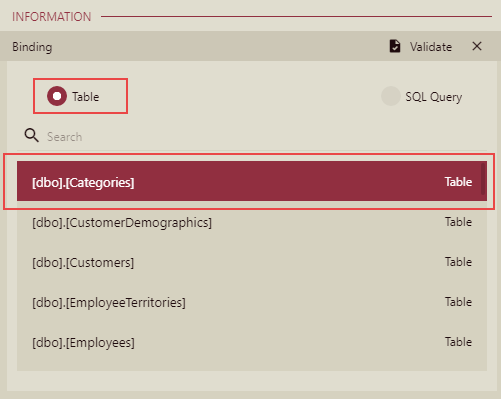Click Table type label in Categories row
503x399 pixels.
click(458, 182)
